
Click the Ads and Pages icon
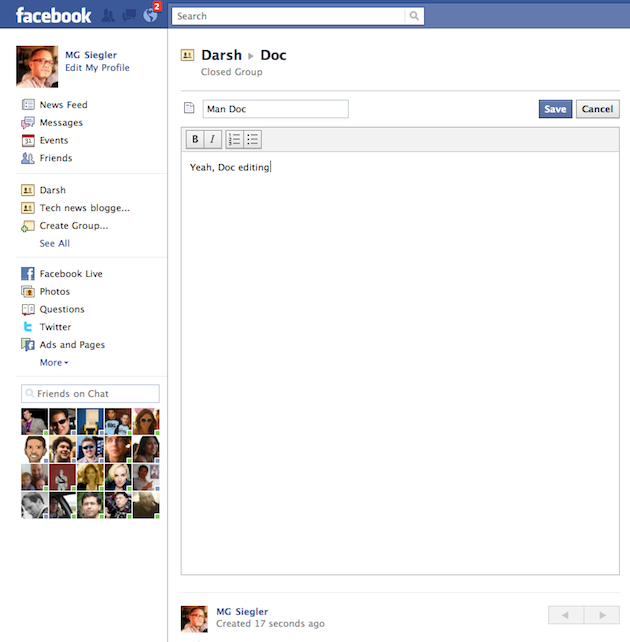27,345
